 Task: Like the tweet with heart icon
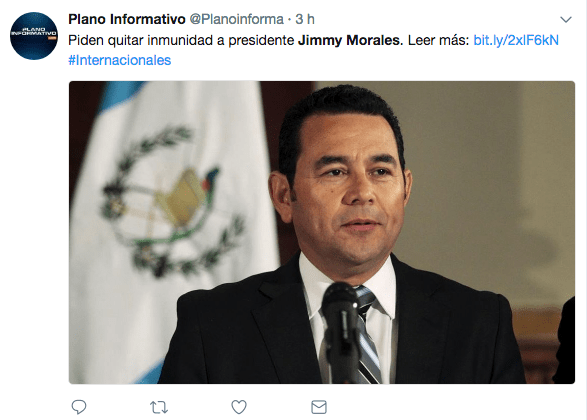pos(239,407)
